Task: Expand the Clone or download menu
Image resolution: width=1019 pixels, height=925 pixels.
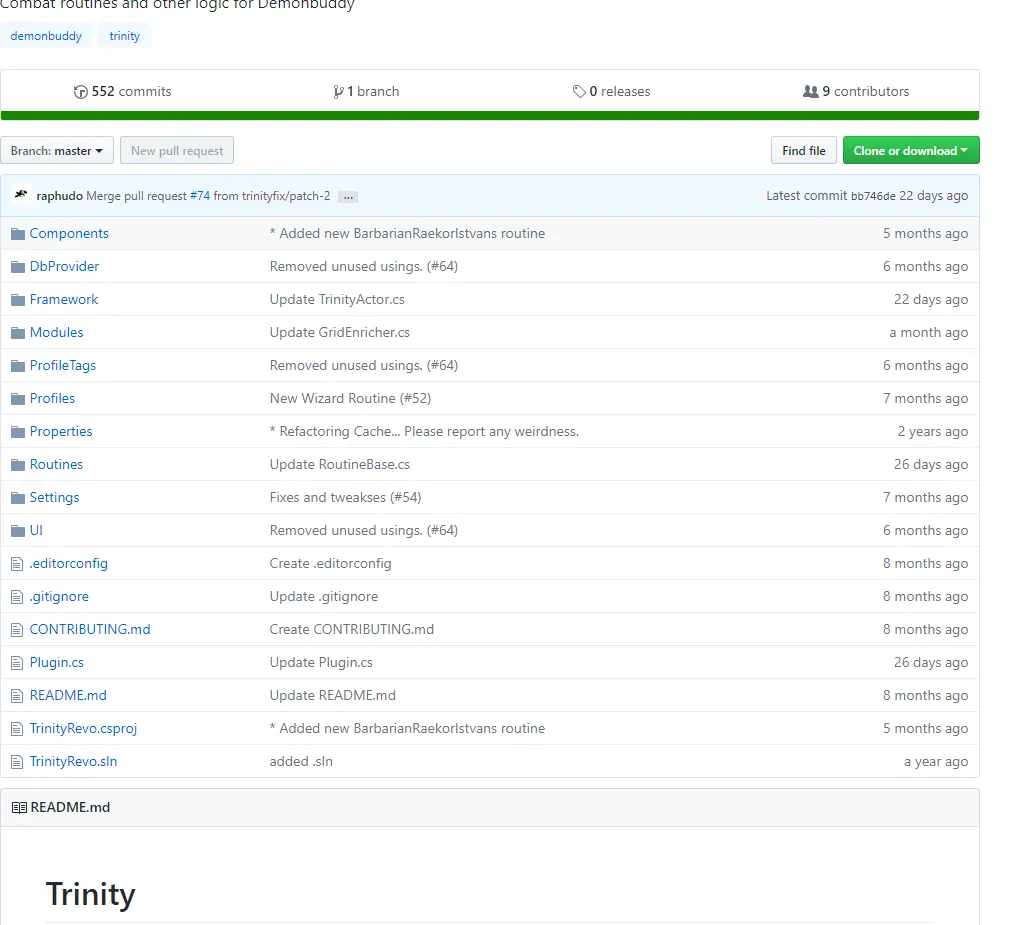Action: (x=910, y=151)
